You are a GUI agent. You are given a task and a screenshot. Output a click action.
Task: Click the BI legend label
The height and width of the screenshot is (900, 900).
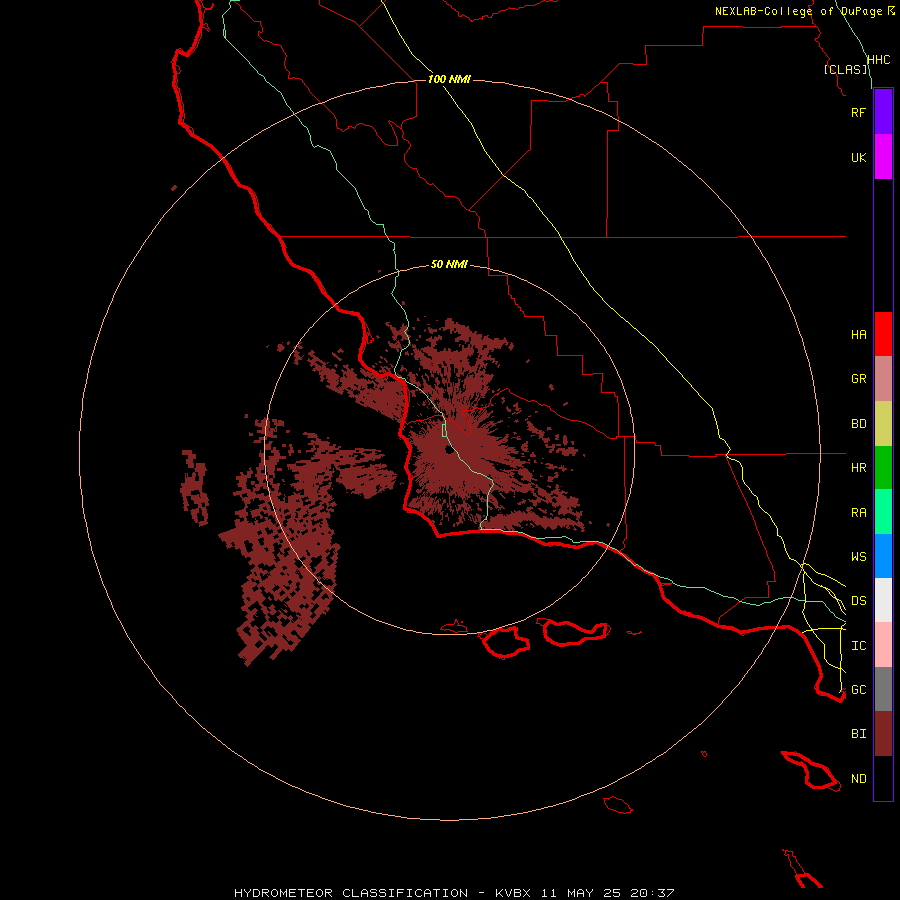pyautogui.click(x=858, y=734)
